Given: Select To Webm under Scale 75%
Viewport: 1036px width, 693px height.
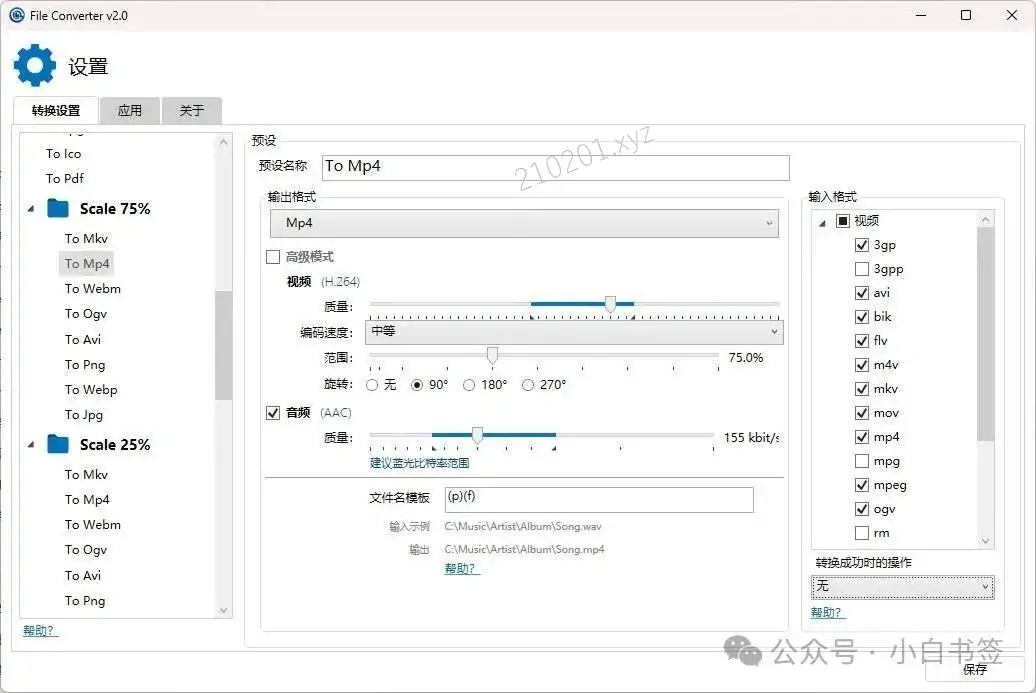Looking at the screenshot, I should 92,289.
